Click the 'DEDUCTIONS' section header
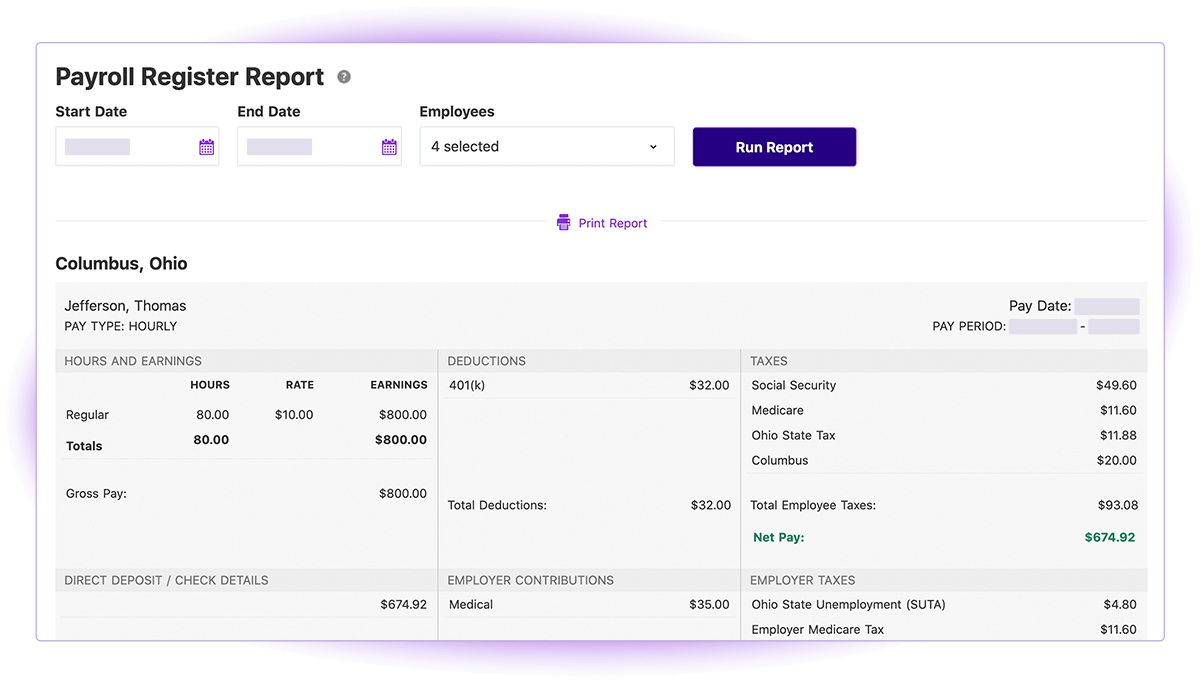The image size is (1200, 683). [487, 361]
